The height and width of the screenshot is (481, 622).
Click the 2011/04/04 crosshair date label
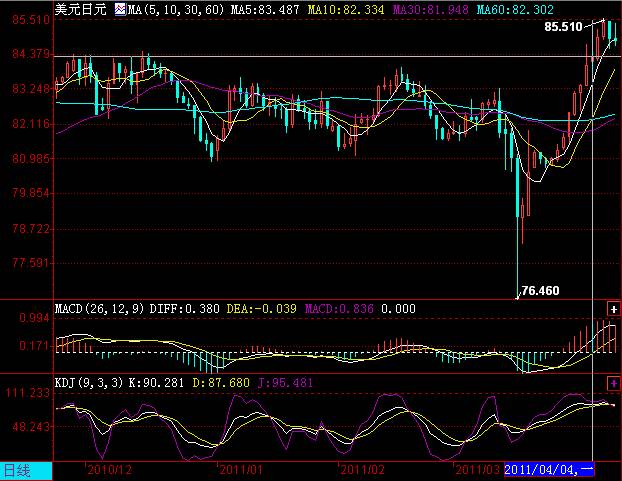[549, 470]
